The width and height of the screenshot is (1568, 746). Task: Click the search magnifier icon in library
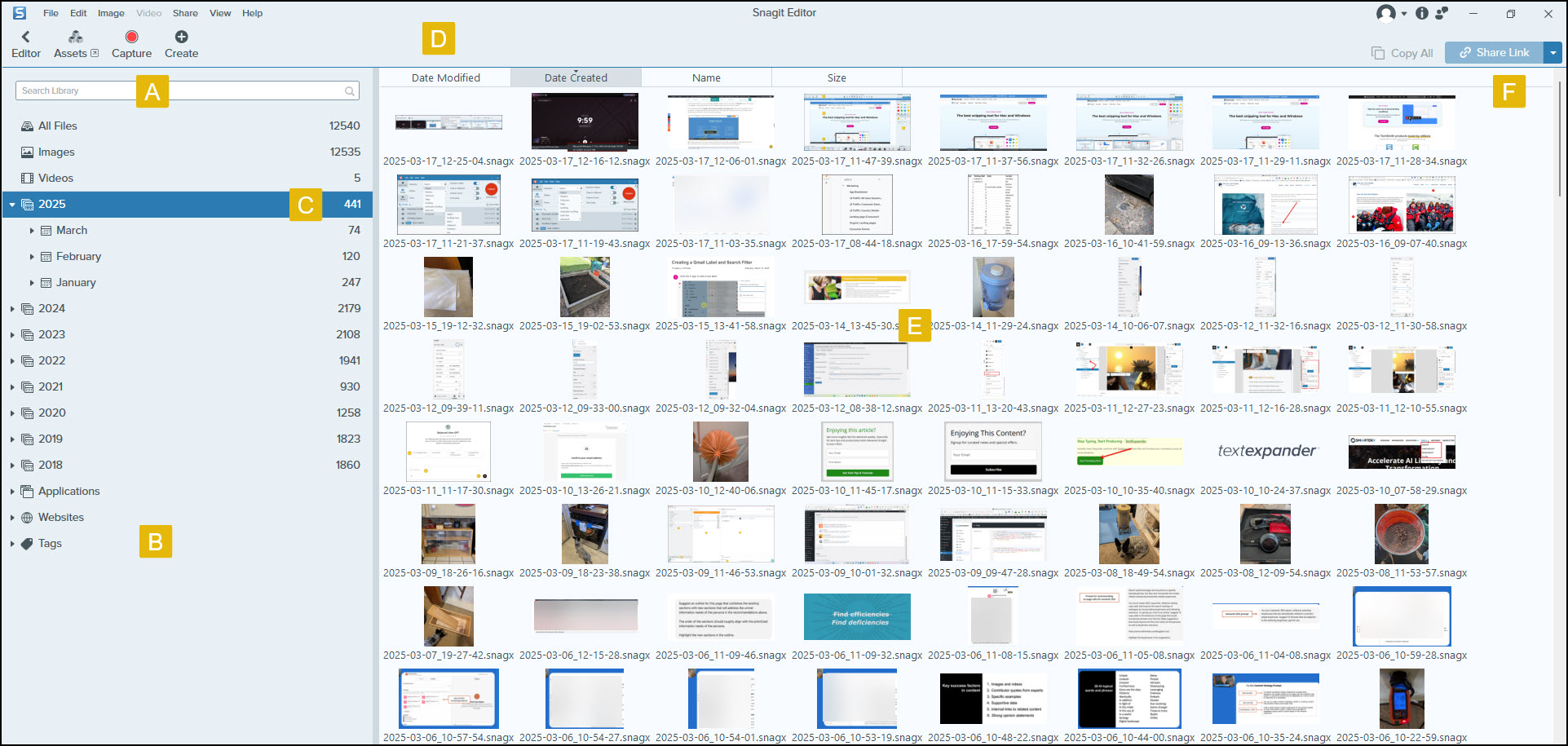tap(350, 91)
